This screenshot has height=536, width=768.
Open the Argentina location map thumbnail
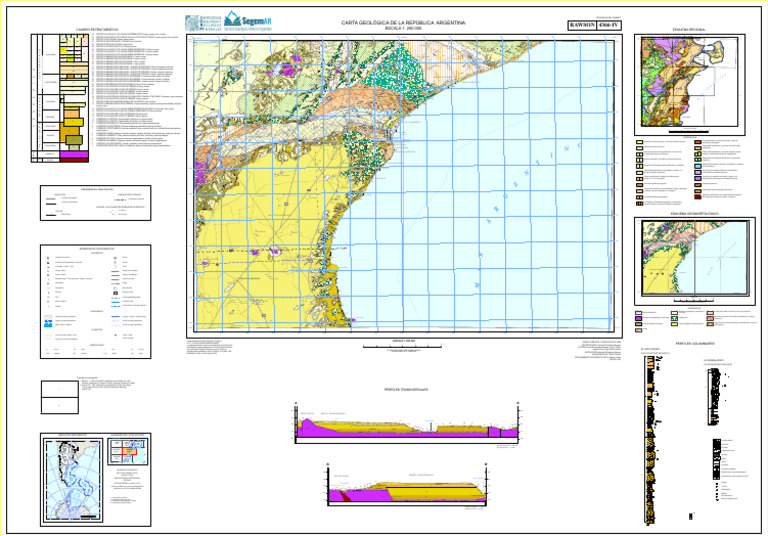coord(73,480)
